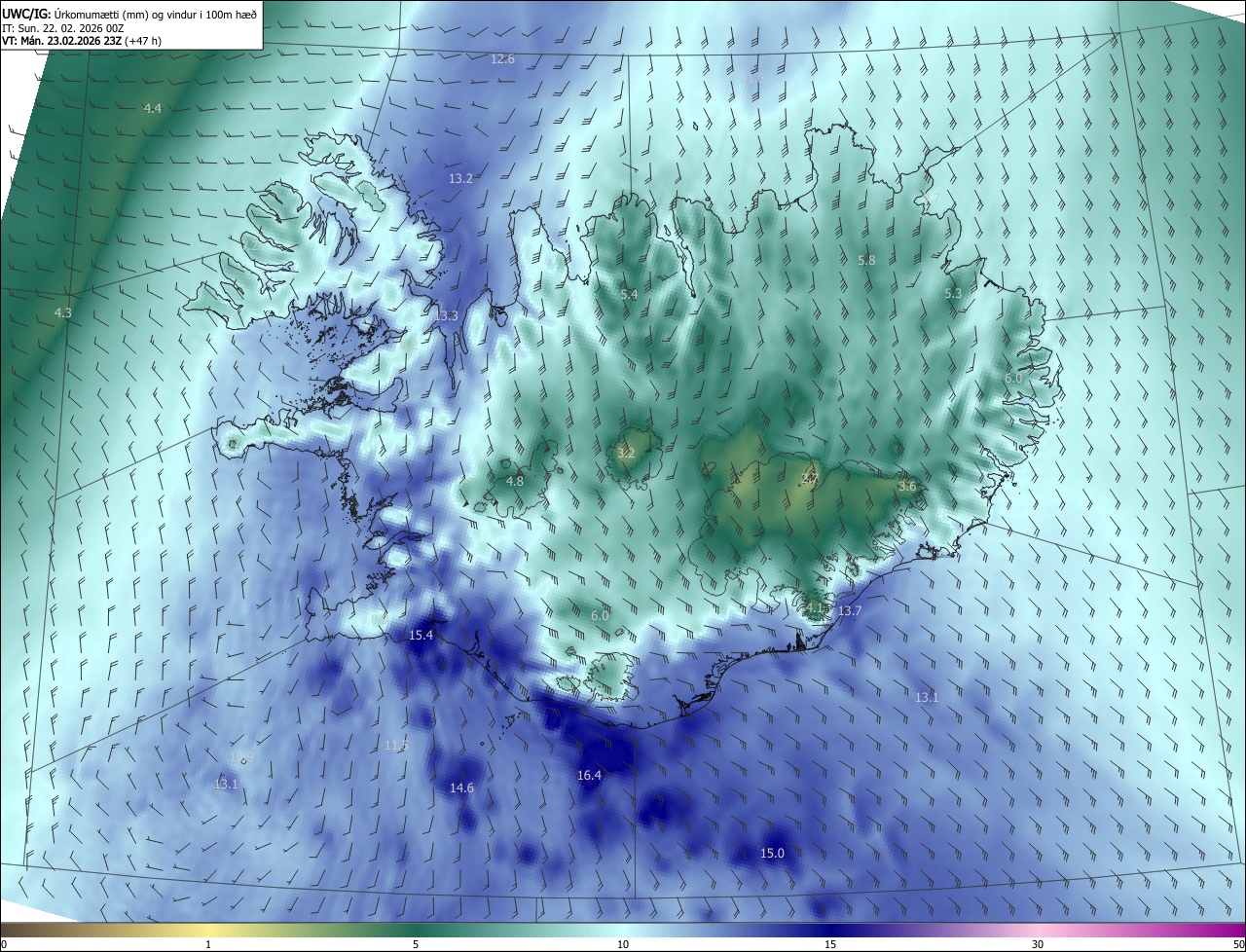
Task: Click the 4.8 value on the map
Action: 515,482
